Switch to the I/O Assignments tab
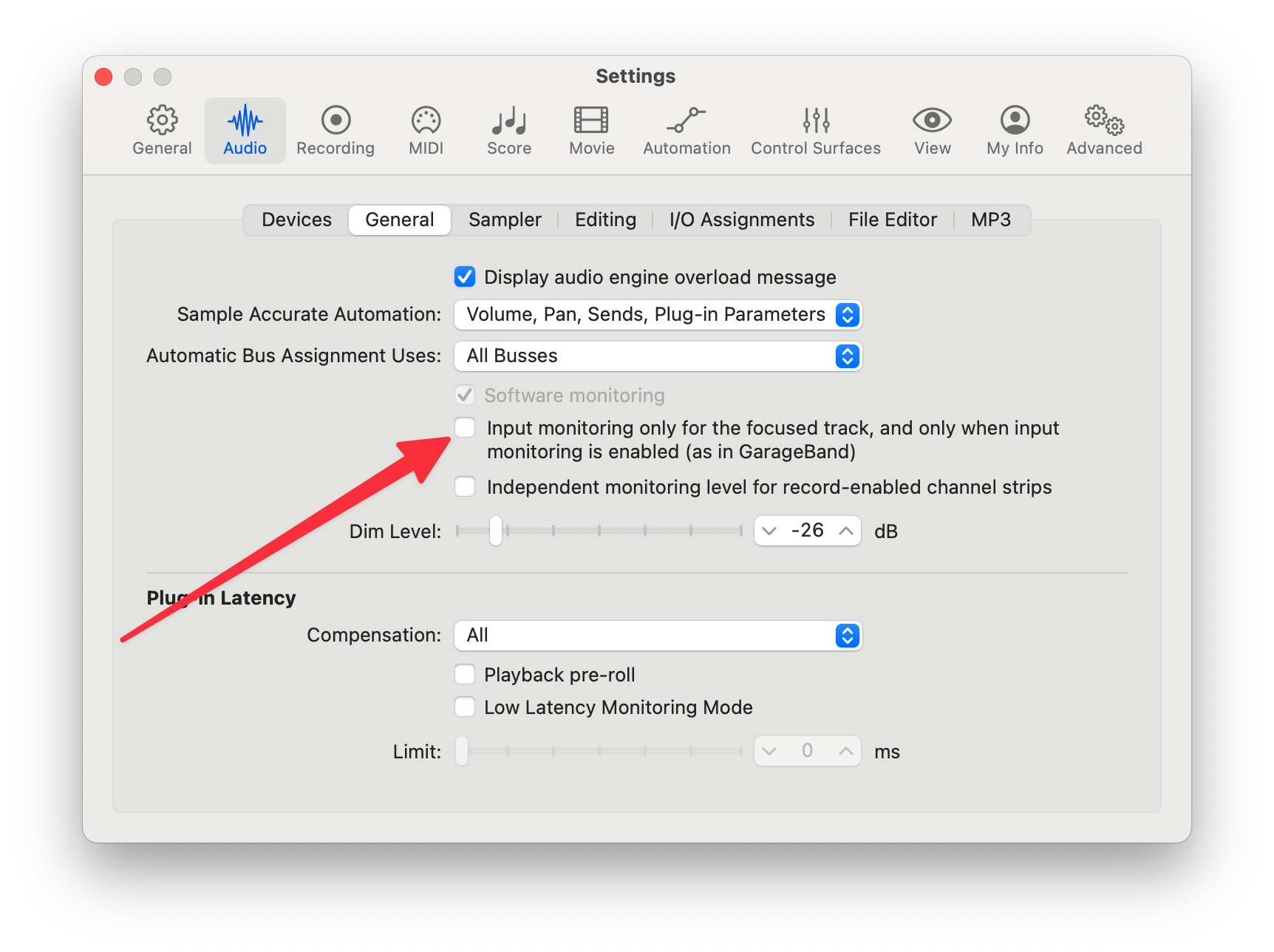 (742, 220)
